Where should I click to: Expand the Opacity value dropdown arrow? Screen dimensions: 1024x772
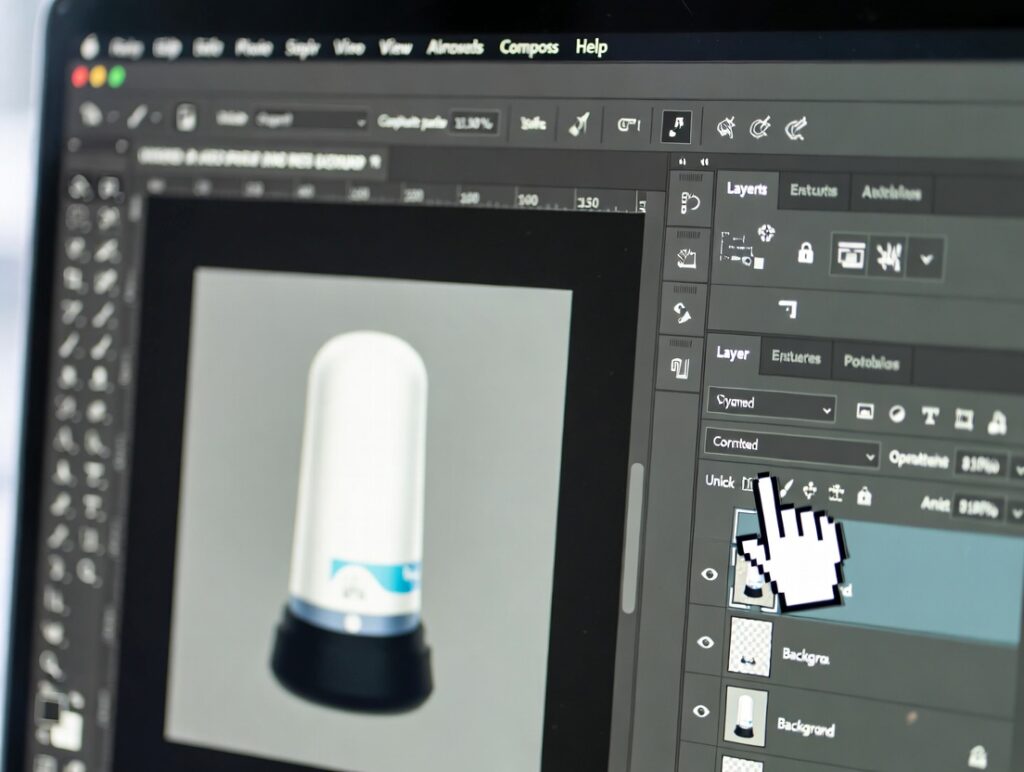coord(1017,467)
